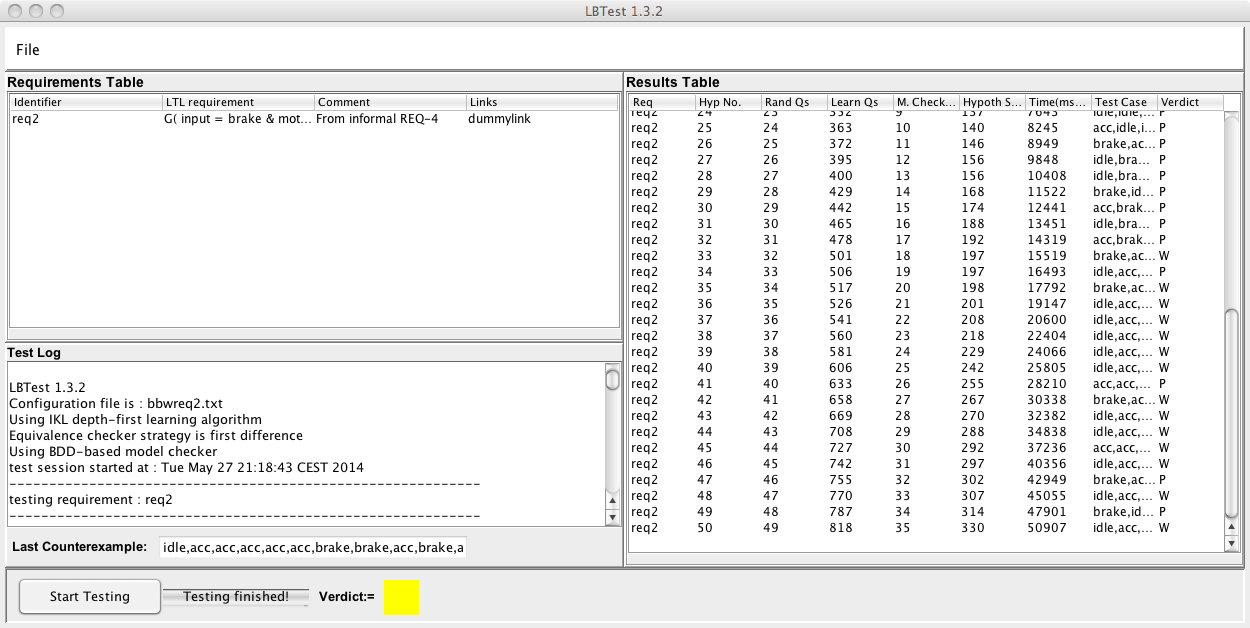Click the dummylink cell in Links column
This screenshot has width=1250, height=628.
(500, 119)
